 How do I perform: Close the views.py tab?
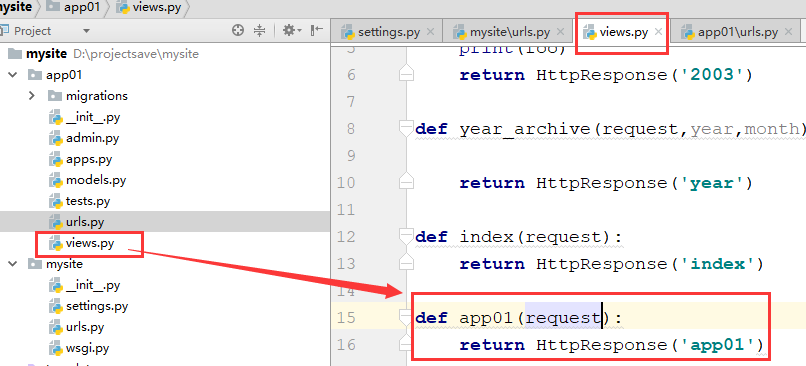(x=658, y=32)
